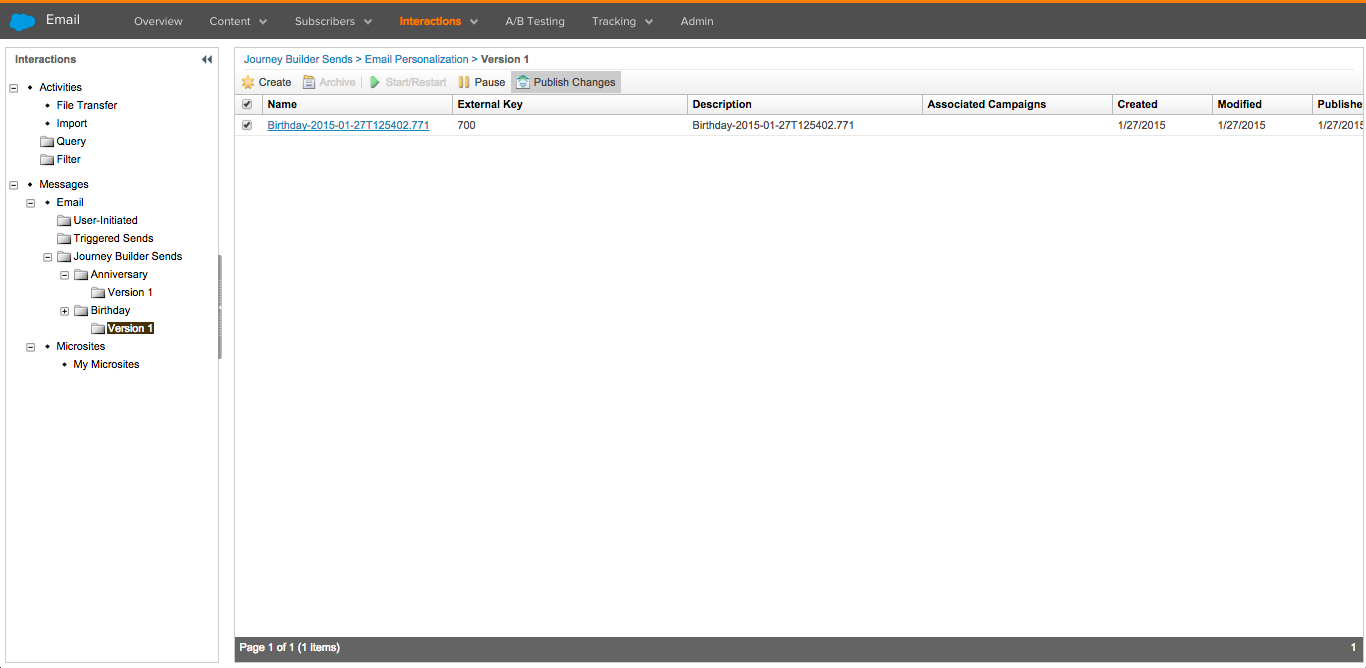Collapse the Journey Builder Sends node

click(48, 257)
